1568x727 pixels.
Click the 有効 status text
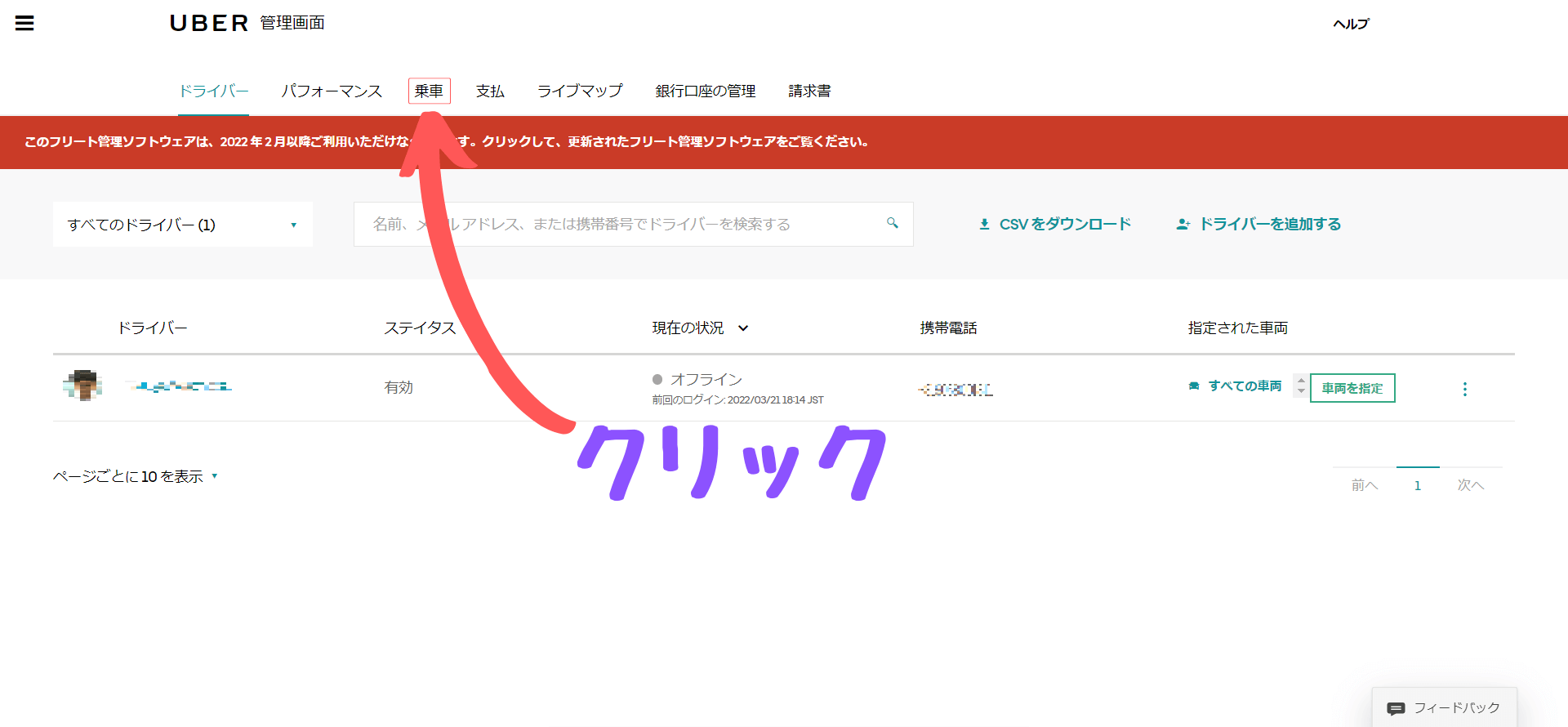pos(399,387)
